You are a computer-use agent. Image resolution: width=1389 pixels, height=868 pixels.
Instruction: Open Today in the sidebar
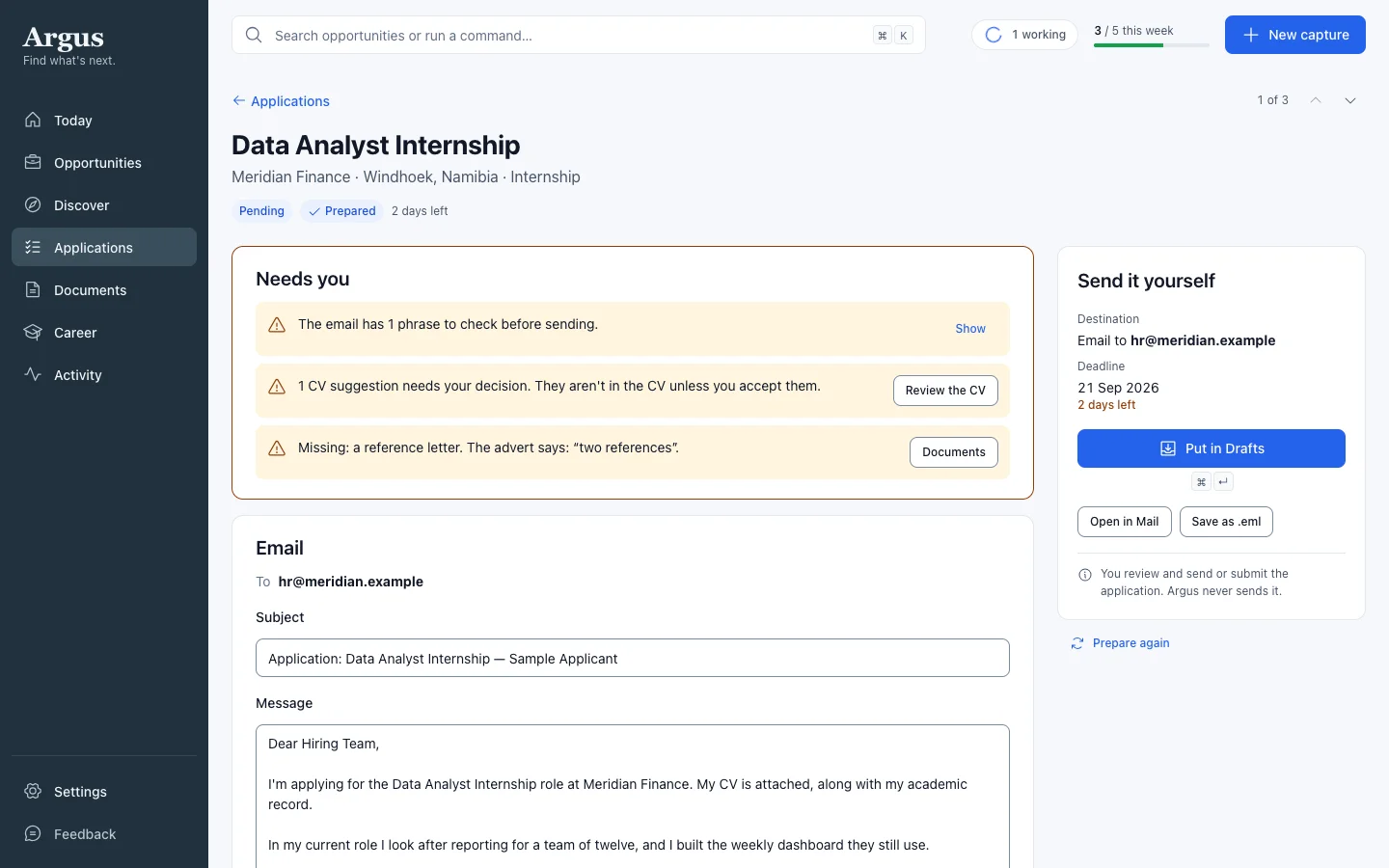[x=104, y=120]
